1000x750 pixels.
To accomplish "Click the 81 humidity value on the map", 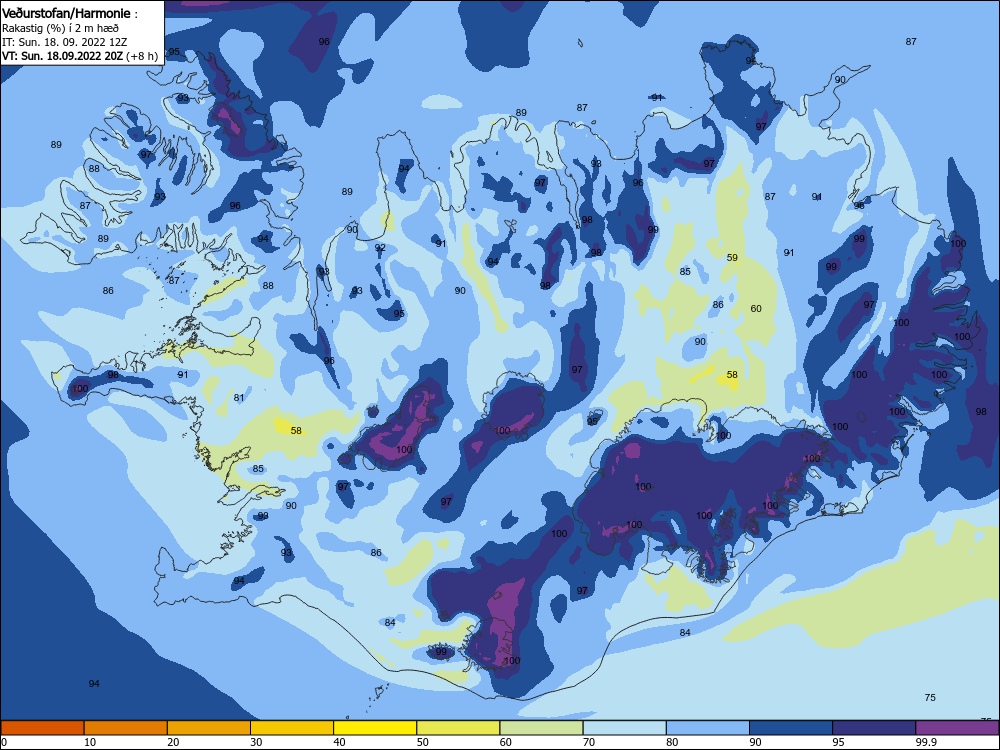I will tap(239, 398).
